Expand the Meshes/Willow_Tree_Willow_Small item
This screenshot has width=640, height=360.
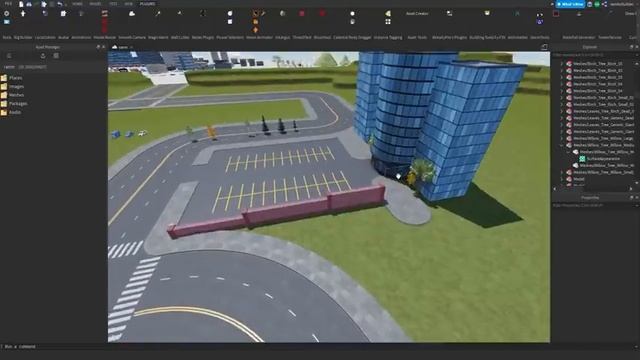[562, 172]
